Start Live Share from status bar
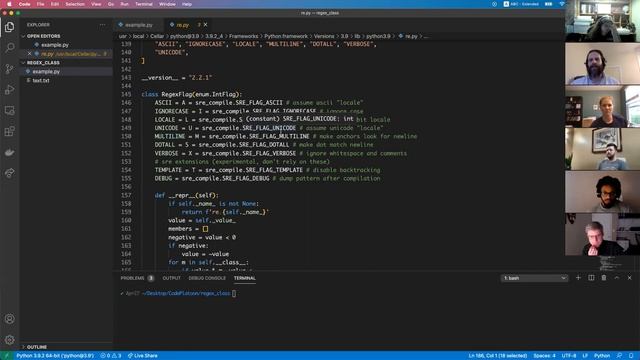 (x=142, y=356)
